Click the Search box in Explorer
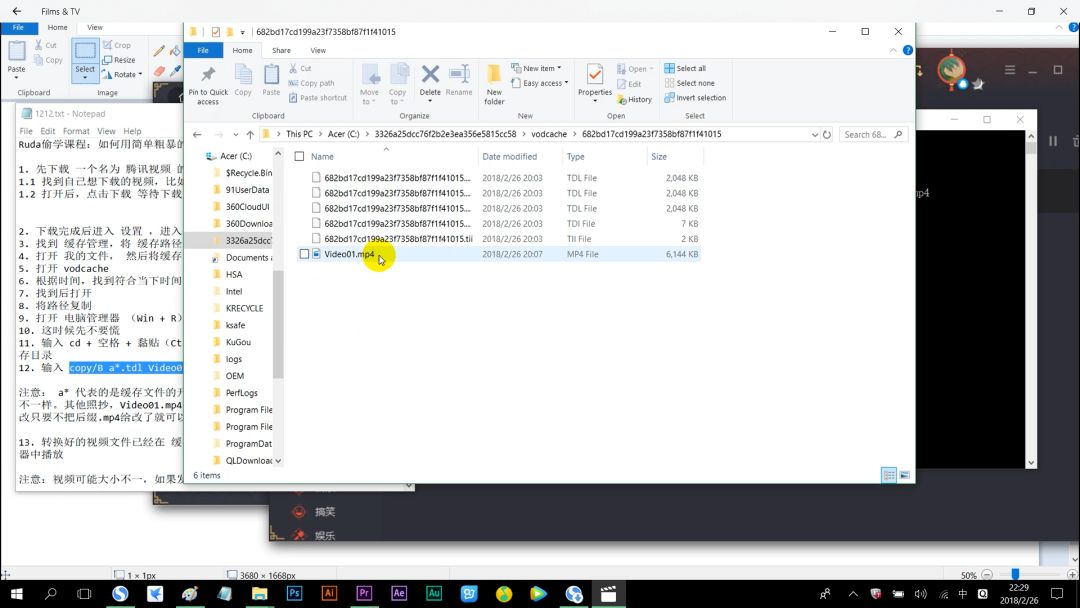 (873, 134)
